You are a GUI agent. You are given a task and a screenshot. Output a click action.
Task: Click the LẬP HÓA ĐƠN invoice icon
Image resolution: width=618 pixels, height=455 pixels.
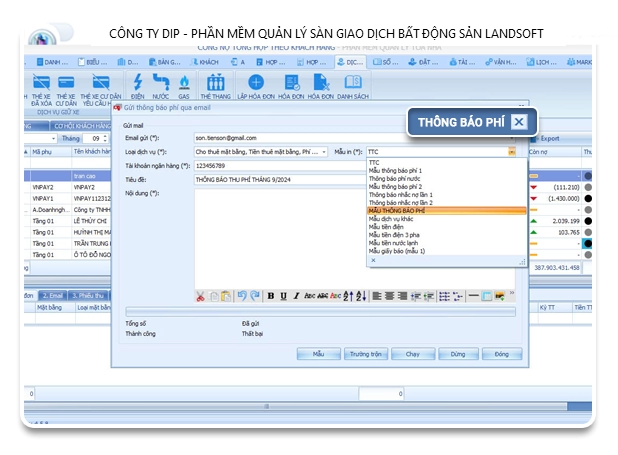click(256, 85)
